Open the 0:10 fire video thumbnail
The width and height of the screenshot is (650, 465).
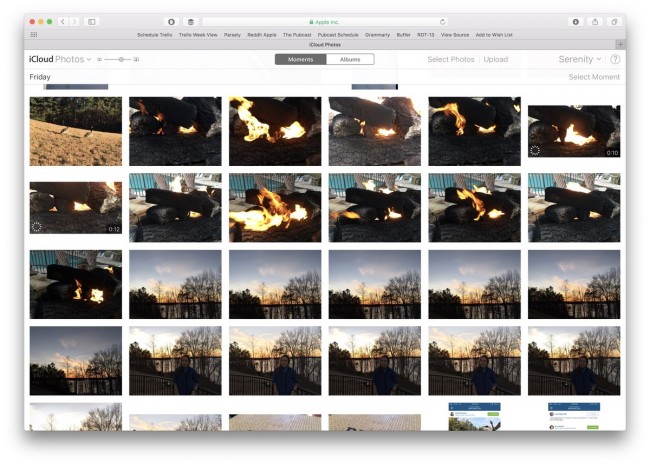pyautogui.click(x=574, y=131)
